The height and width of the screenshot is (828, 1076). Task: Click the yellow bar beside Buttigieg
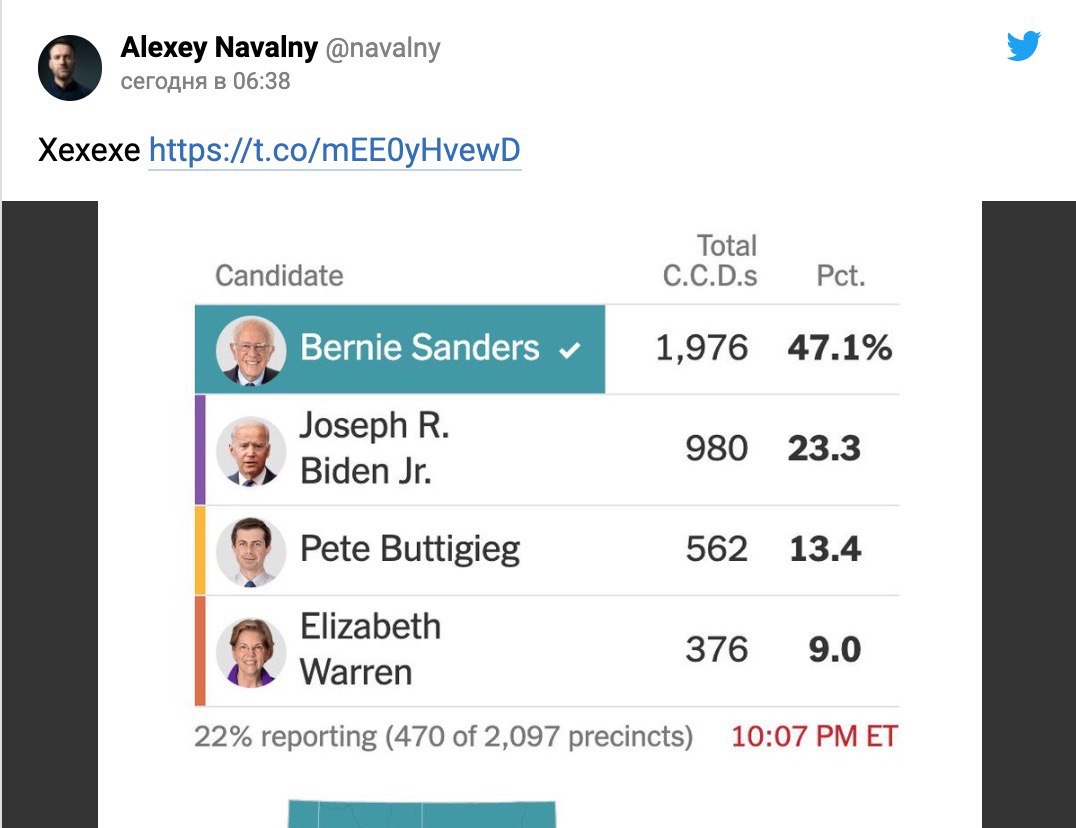tap(200, 551)
